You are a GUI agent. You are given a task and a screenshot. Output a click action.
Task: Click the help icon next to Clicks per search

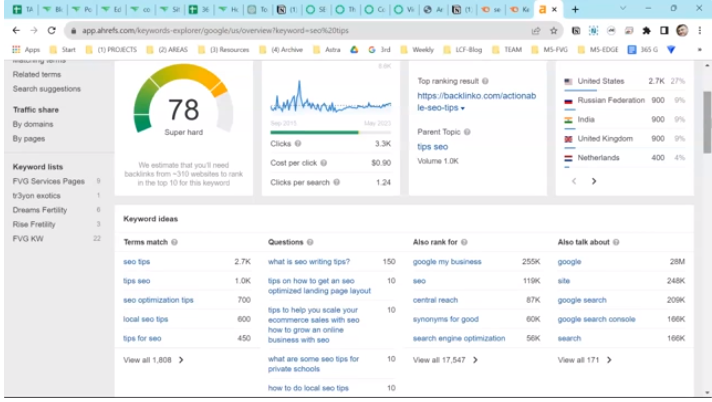click(x=336, y=182)
